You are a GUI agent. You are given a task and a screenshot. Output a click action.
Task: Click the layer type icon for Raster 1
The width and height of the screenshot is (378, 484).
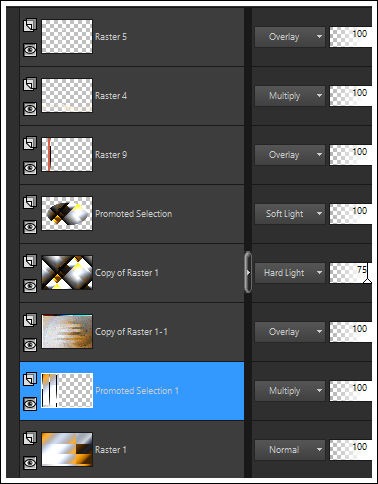pos(30,438)
